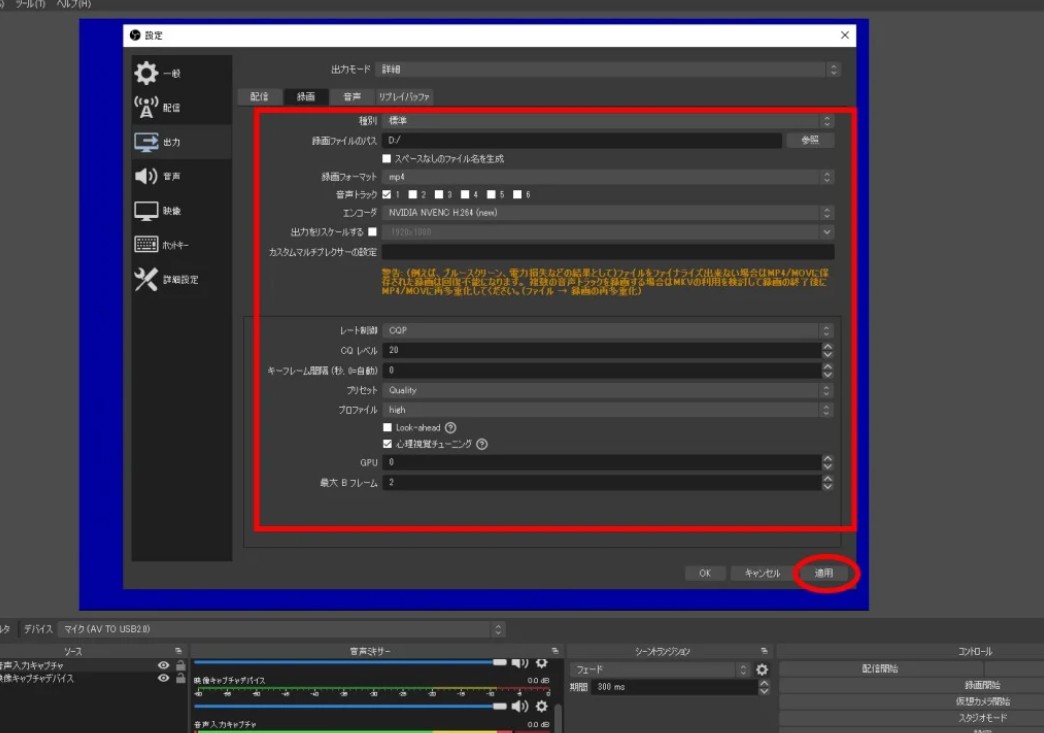This screenshot has height=733, width=1044.
Task: Click the 適用 (Apply) button
Action: 823,573
